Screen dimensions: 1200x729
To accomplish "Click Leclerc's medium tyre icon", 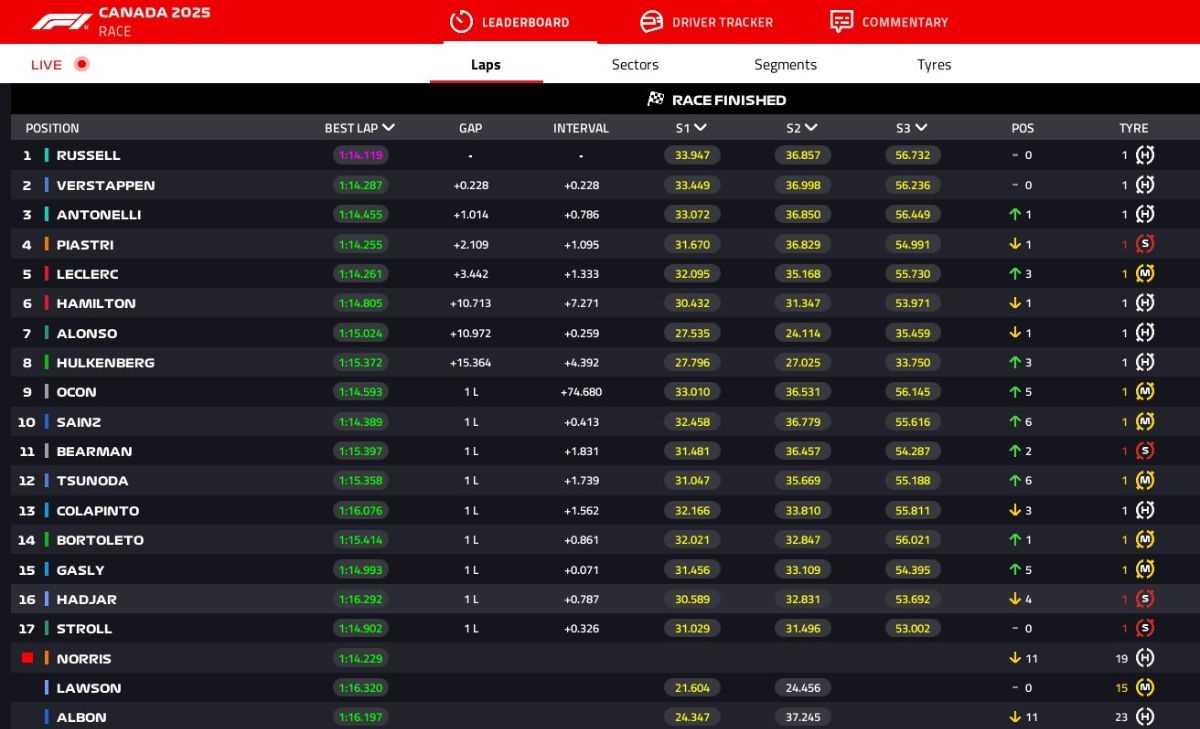I will pyautogui.click(x=1145, y=274).
